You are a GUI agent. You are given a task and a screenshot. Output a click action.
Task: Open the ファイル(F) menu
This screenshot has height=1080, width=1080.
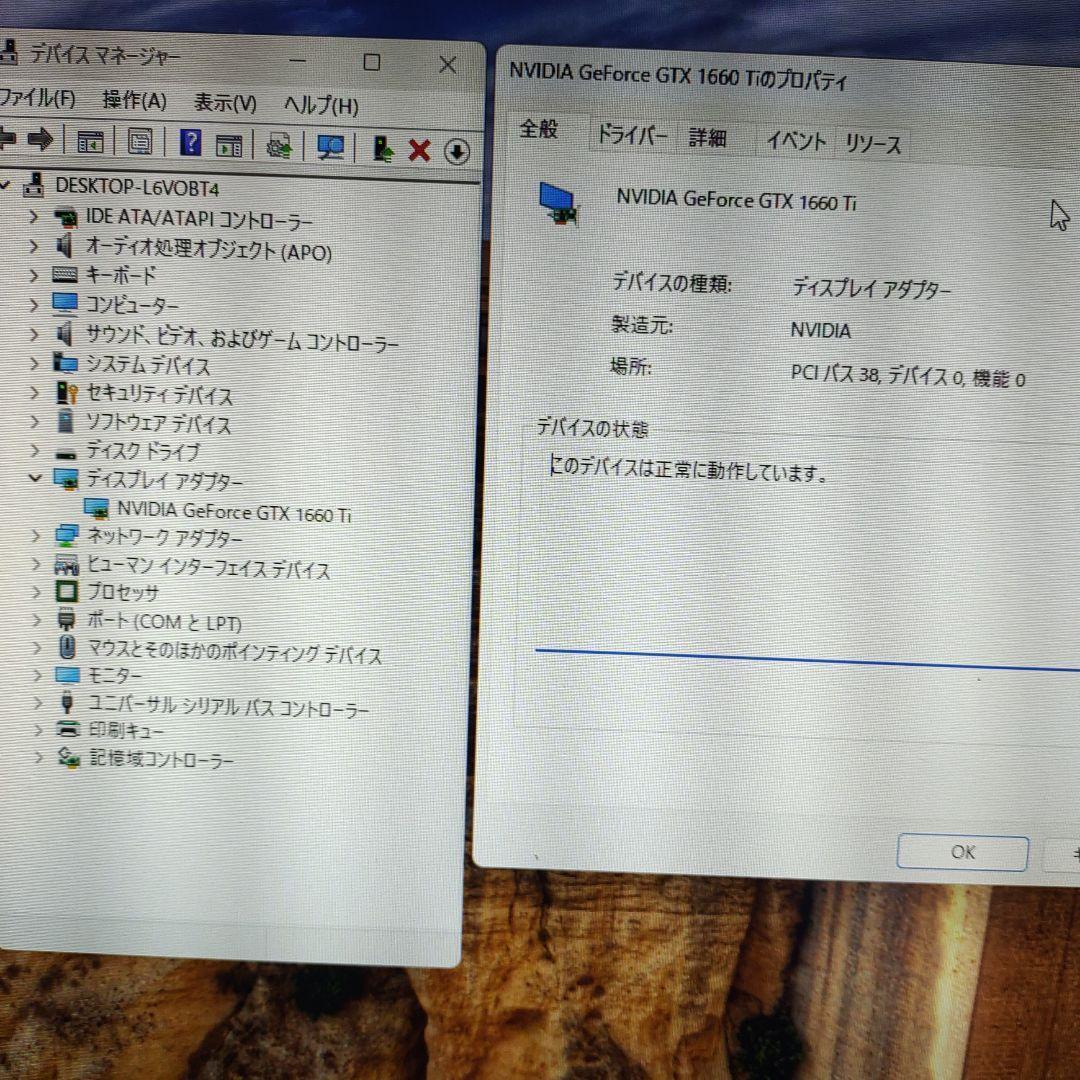coord(37,97)
